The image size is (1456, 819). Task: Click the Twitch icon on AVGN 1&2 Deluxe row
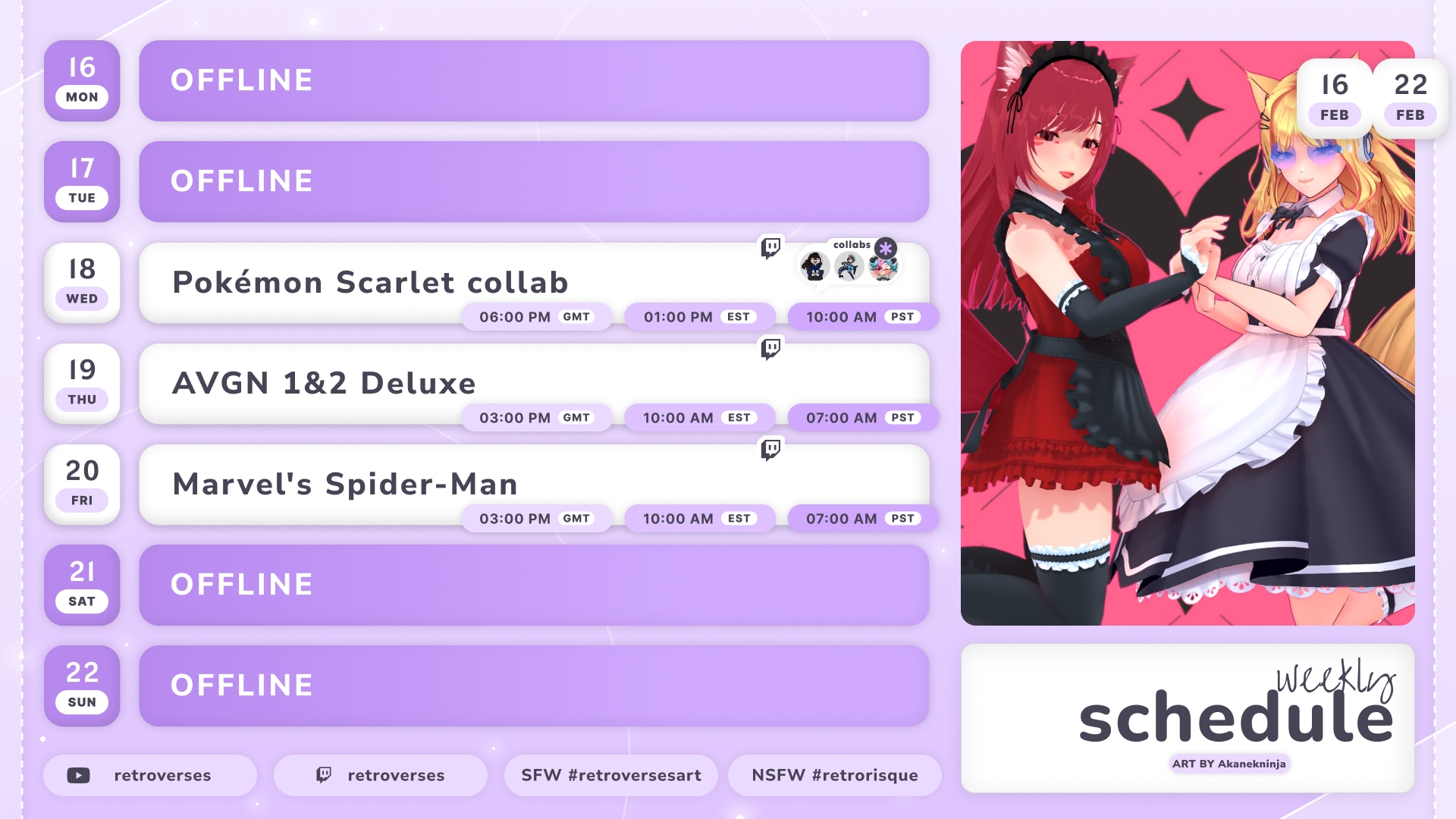coord(770,349)
